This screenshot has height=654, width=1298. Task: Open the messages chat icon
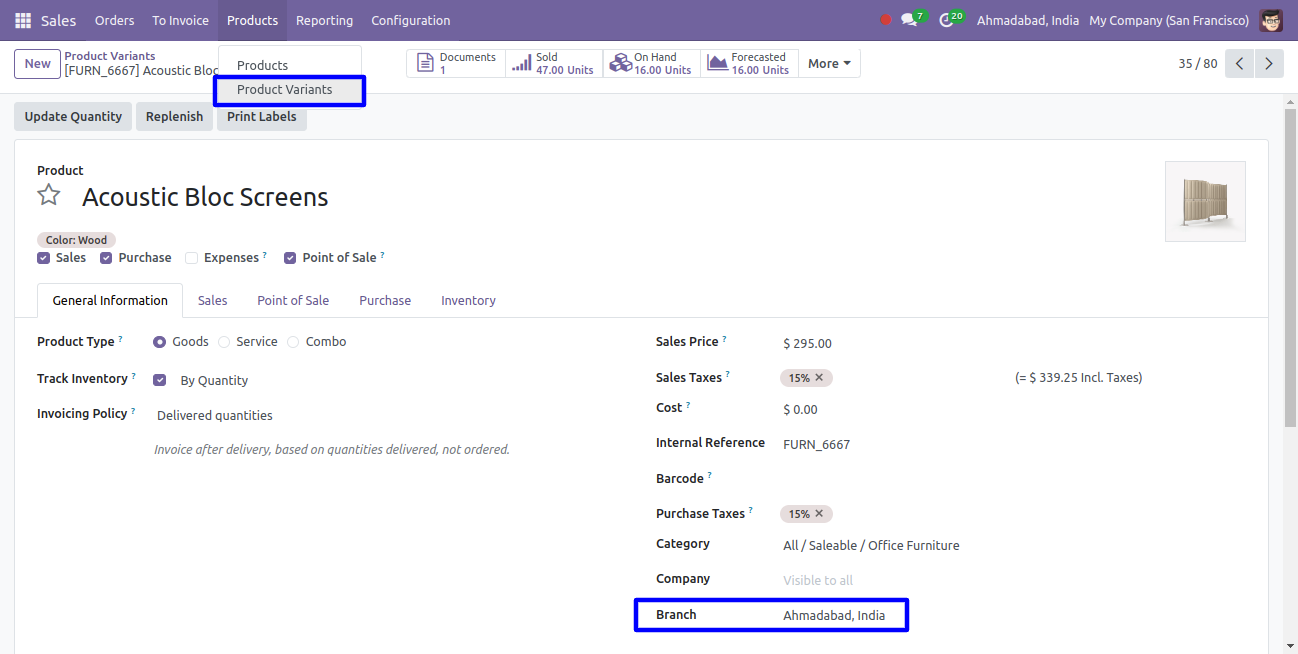pos(909,20)
